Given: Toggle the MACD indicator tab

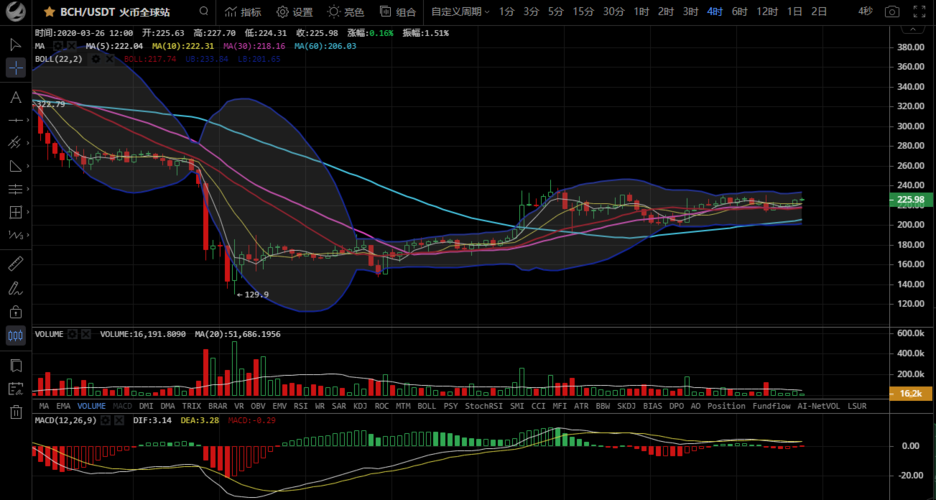Looking at the screenshot, I should pos(122,406).
